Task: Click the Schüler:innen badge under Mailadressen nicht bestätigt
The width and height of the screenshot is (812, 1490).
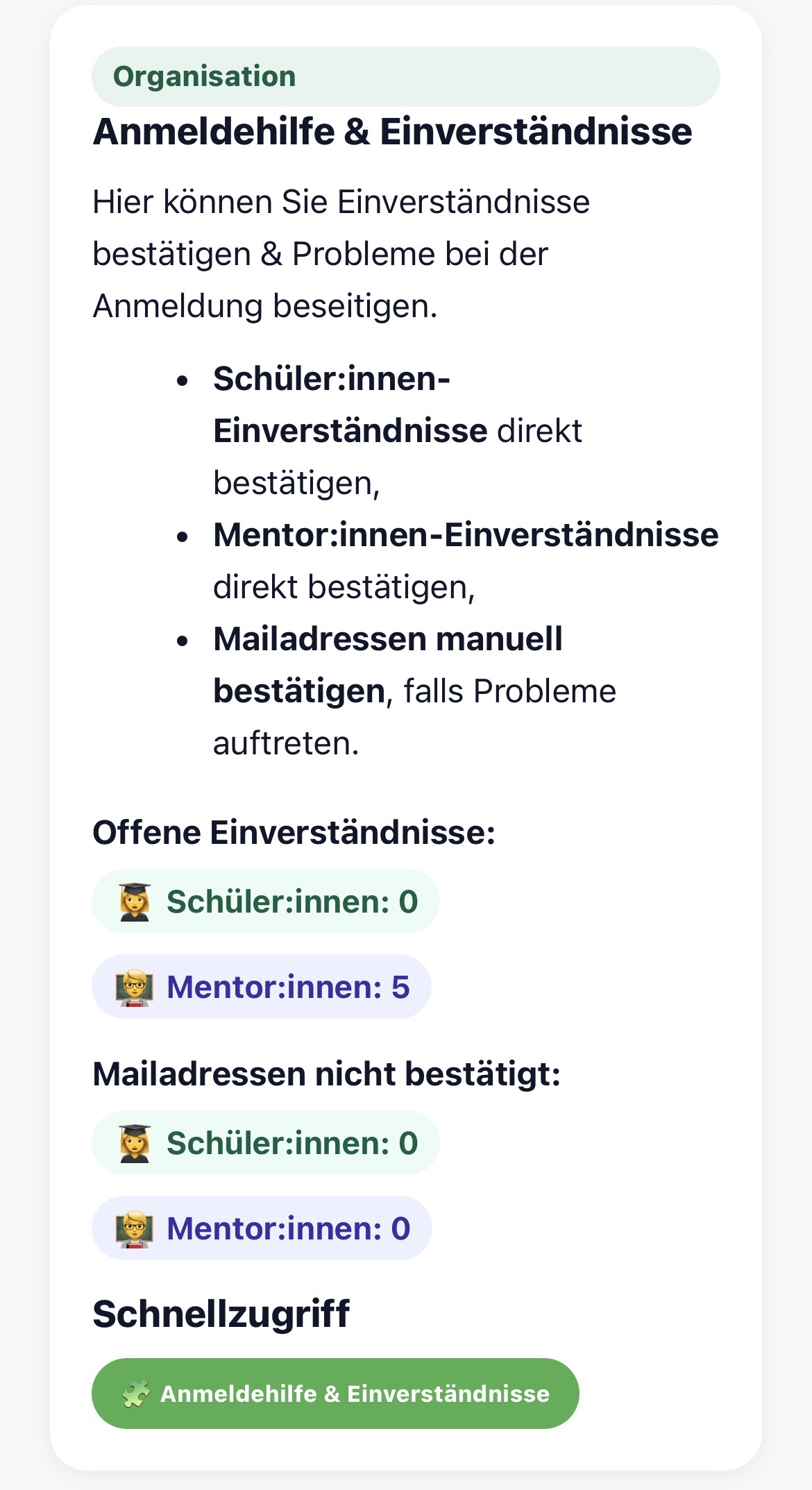Action: point(264,1142)
